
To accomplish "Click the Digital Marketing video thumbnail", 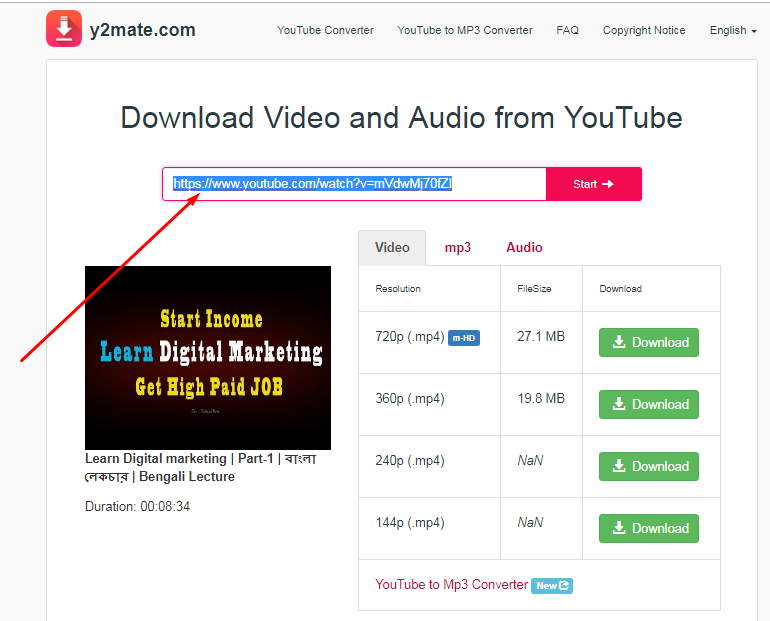I will (208, 358).
